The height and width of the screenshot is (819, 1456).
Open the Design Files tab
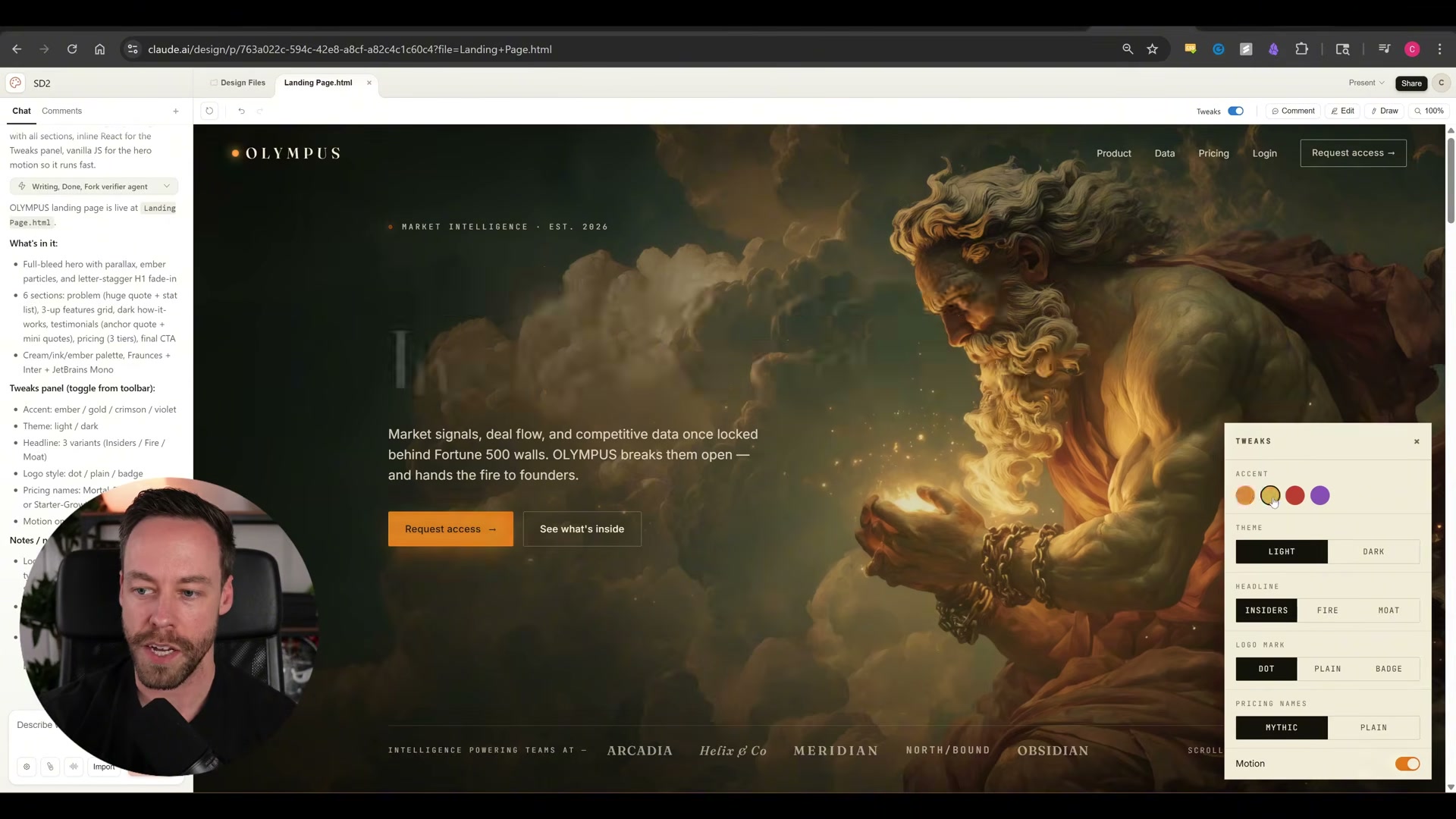click(238, 83)
